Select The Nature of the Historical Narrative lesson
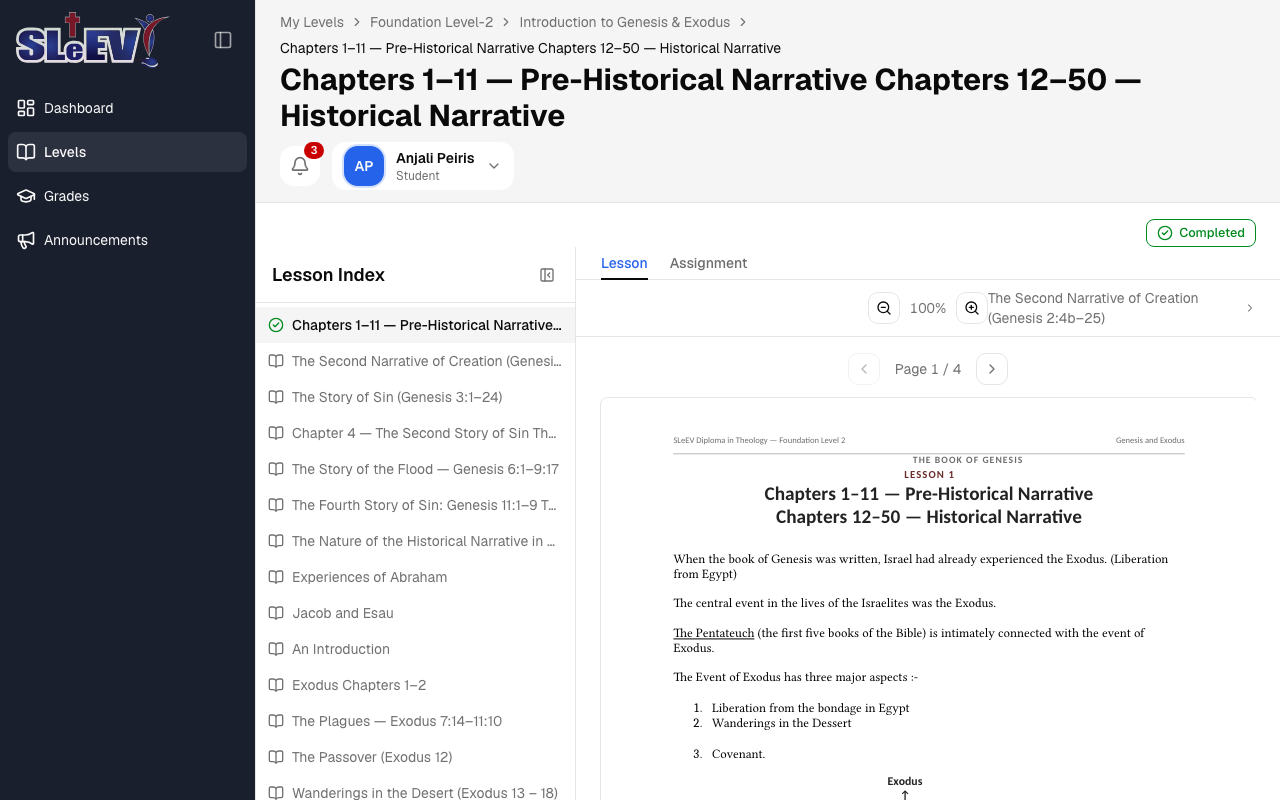 click(415, 541)
